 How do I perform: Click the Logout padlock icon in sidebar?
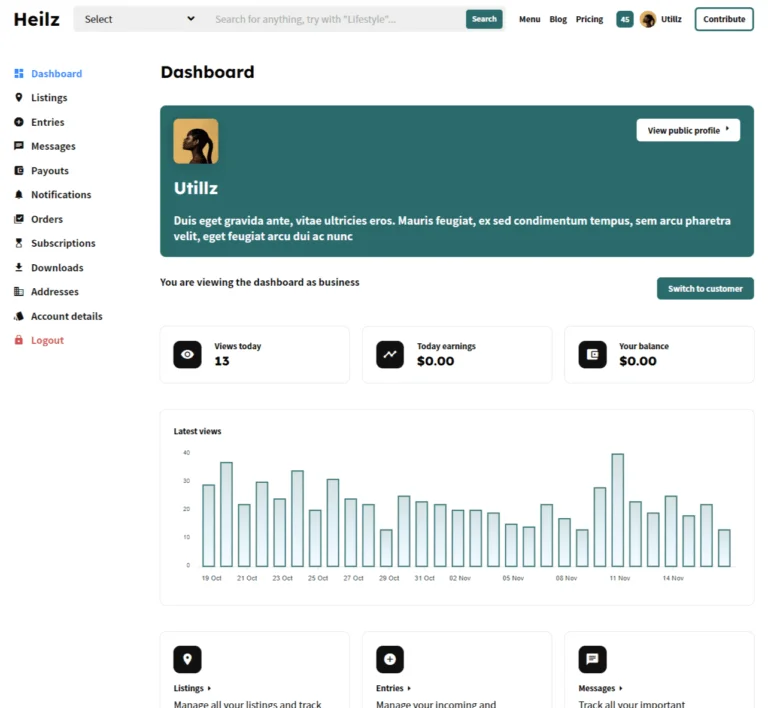(x=19, y=341)
